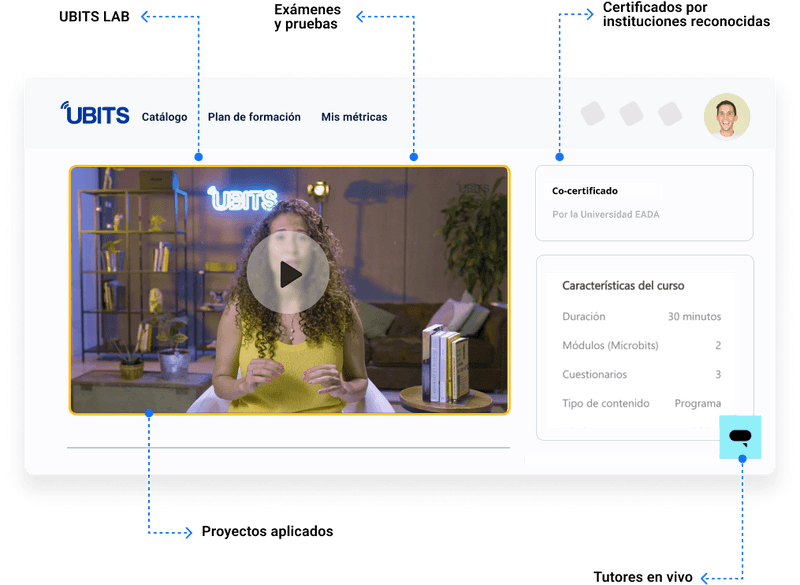Screen dimensions: 800x585
Task: Click the Exámenes y pruebas arrow icon
Action: [361, 14]
